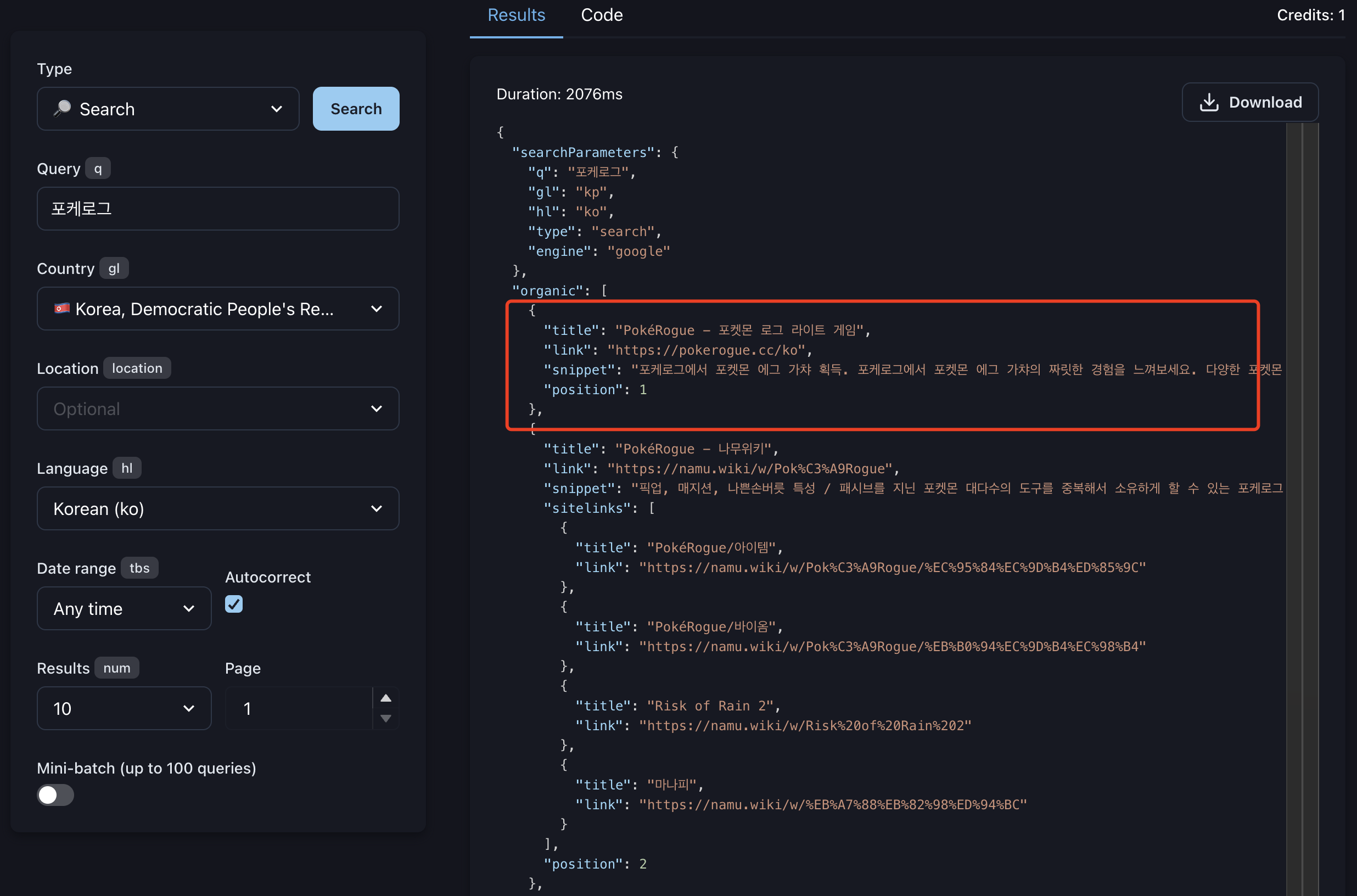
Task: Select the Results tab
Action: pos(516,15)
